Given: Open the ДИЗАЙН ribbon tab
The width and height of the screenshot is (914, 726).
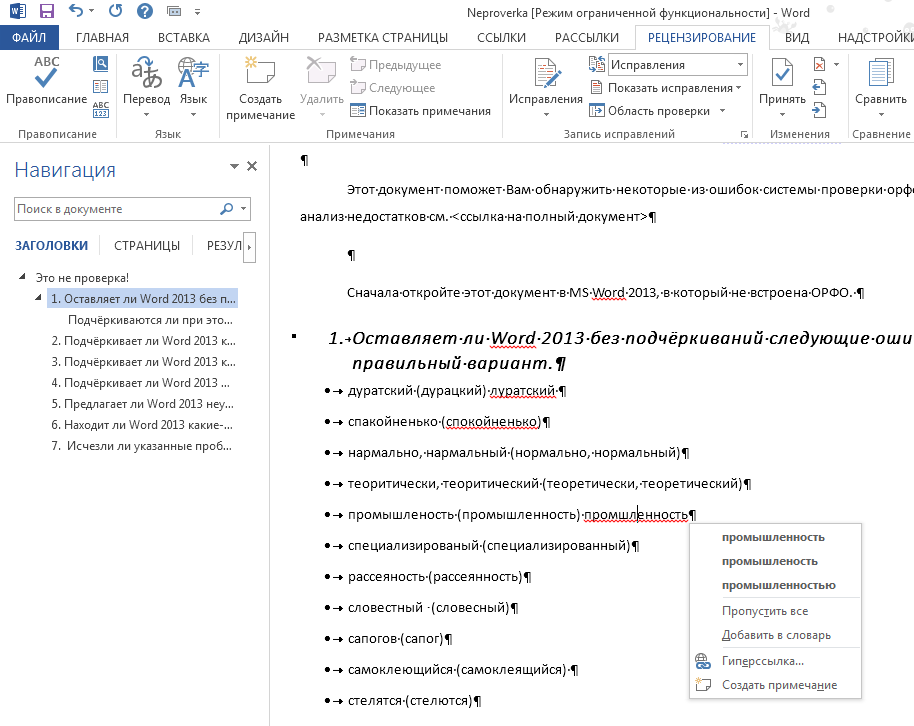Looking at the screenshot, I should click(x=263, y=37).
